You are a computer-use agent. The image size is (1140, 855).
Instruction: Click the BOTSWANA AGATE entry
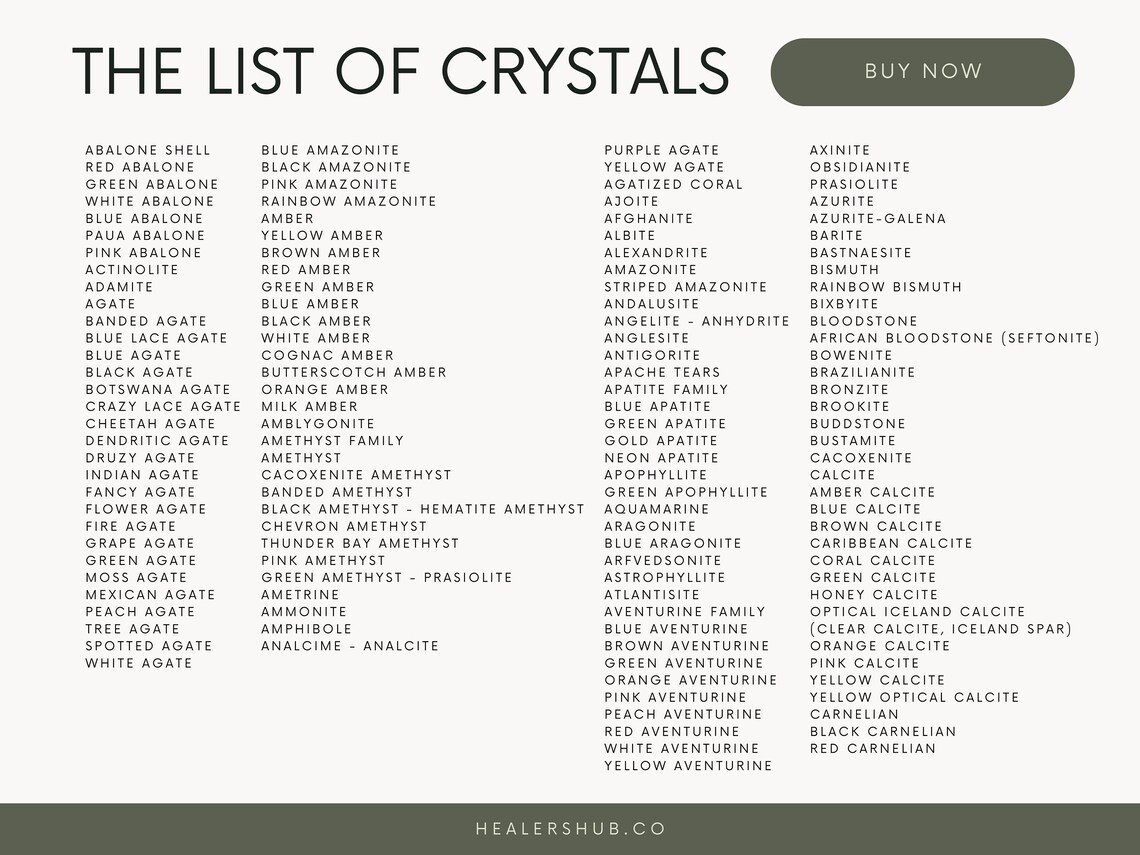coord(158,389)
